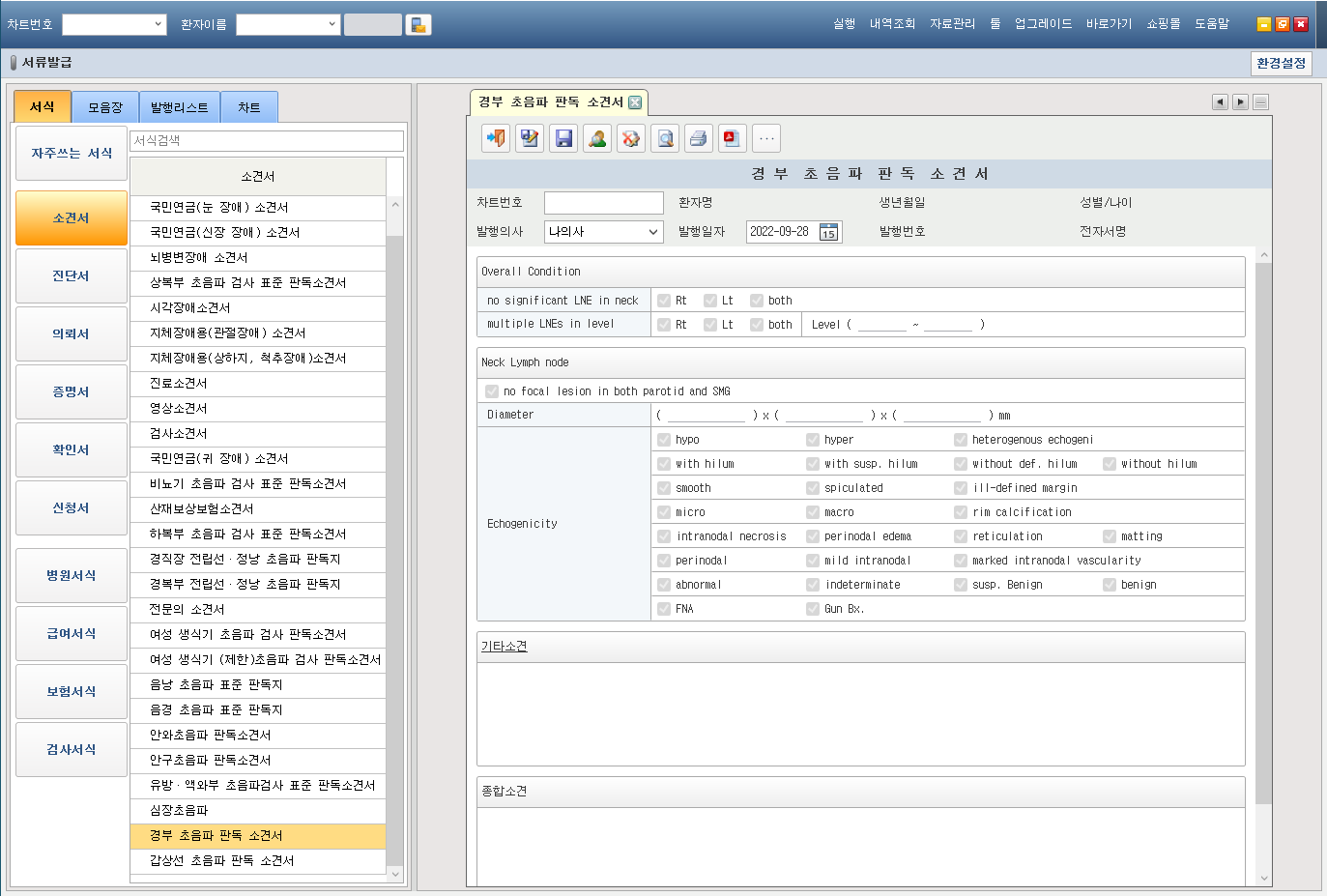Click the form area vertical scrollbar
Image resolution: width=1327 pixels, height=896 pixels.
click(x=1263, y=532)
